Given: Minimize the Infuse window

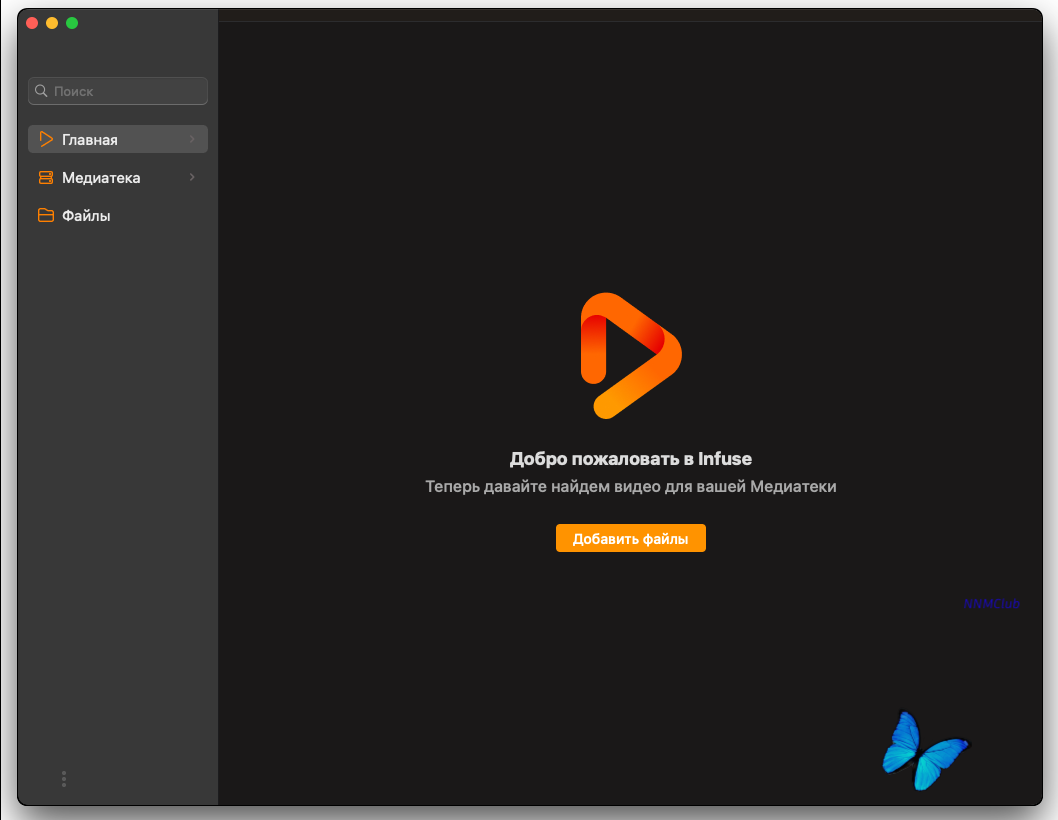Looking at the screenshot, I should (52, 23).
